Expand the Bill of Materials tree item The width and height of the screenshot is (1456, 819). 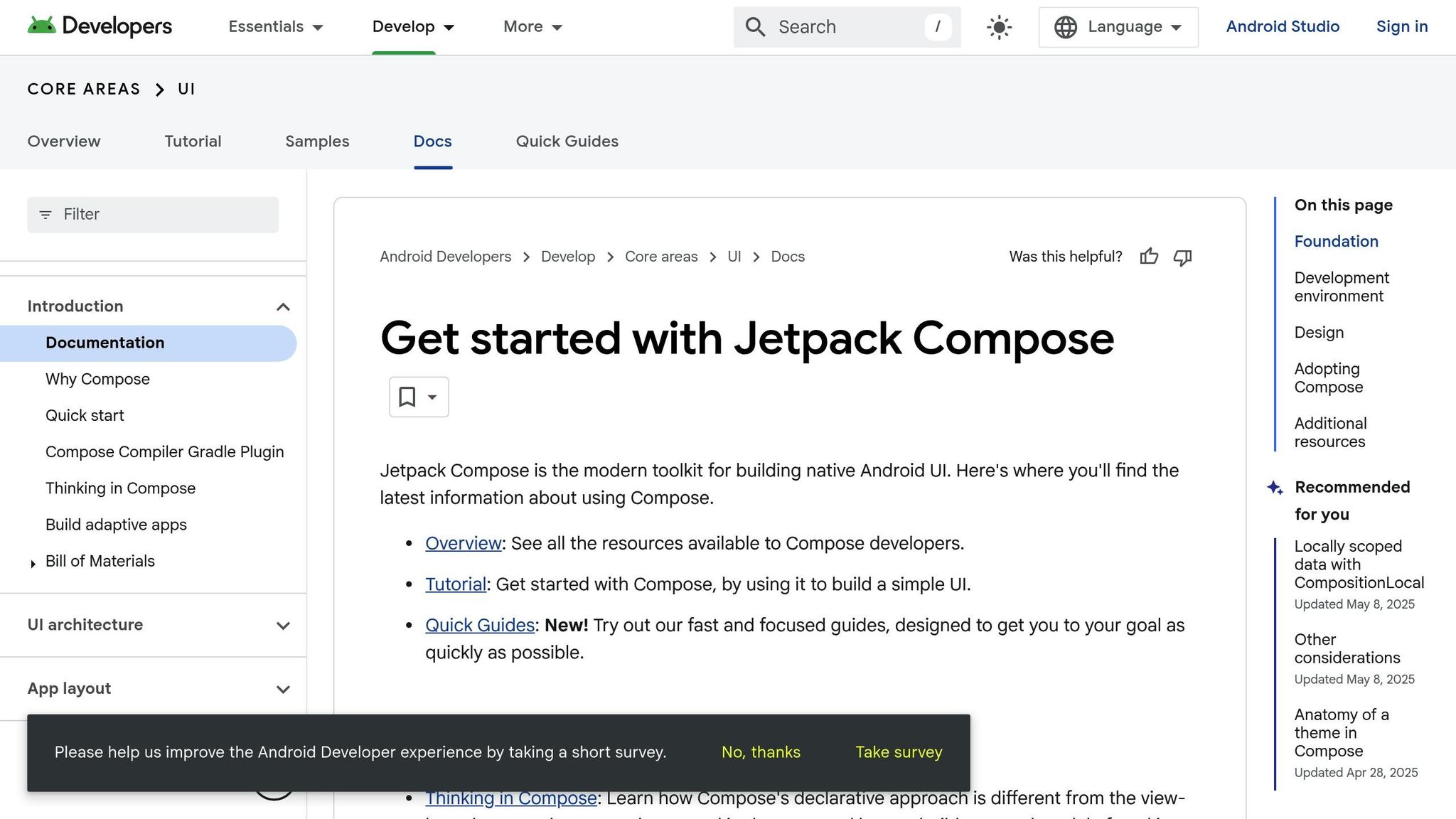pyautogui.click(x=33, y=564)
